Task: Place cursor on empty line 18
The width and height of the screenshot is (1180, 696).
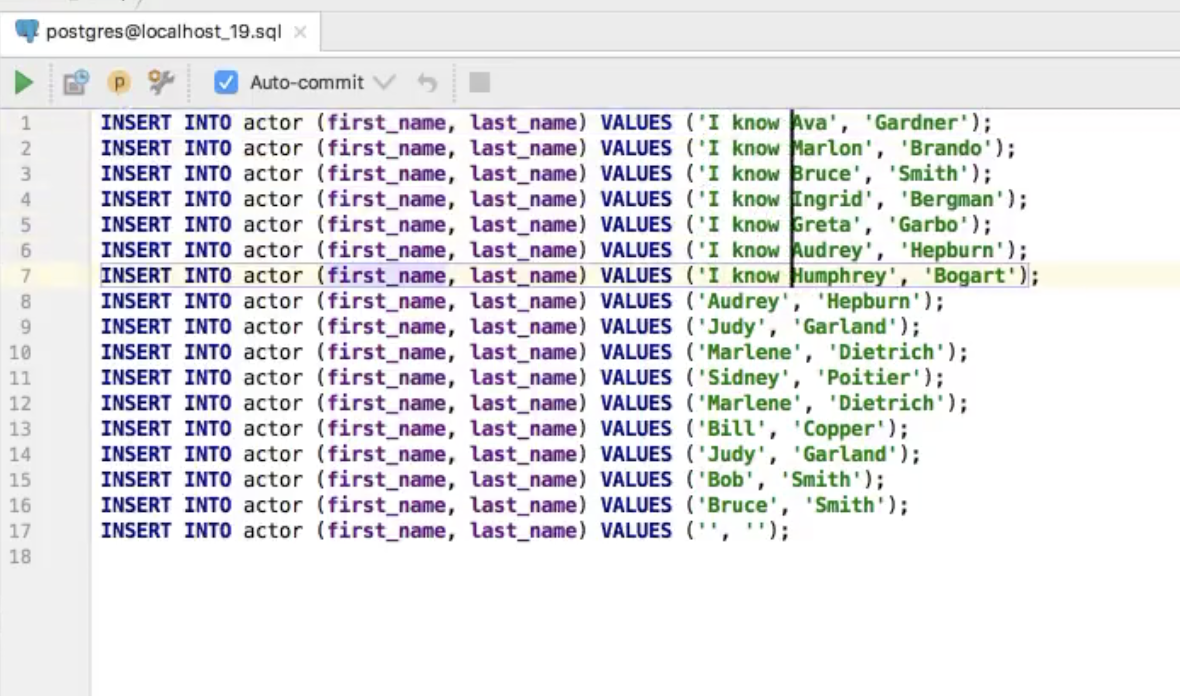Action: pos(400,556)
